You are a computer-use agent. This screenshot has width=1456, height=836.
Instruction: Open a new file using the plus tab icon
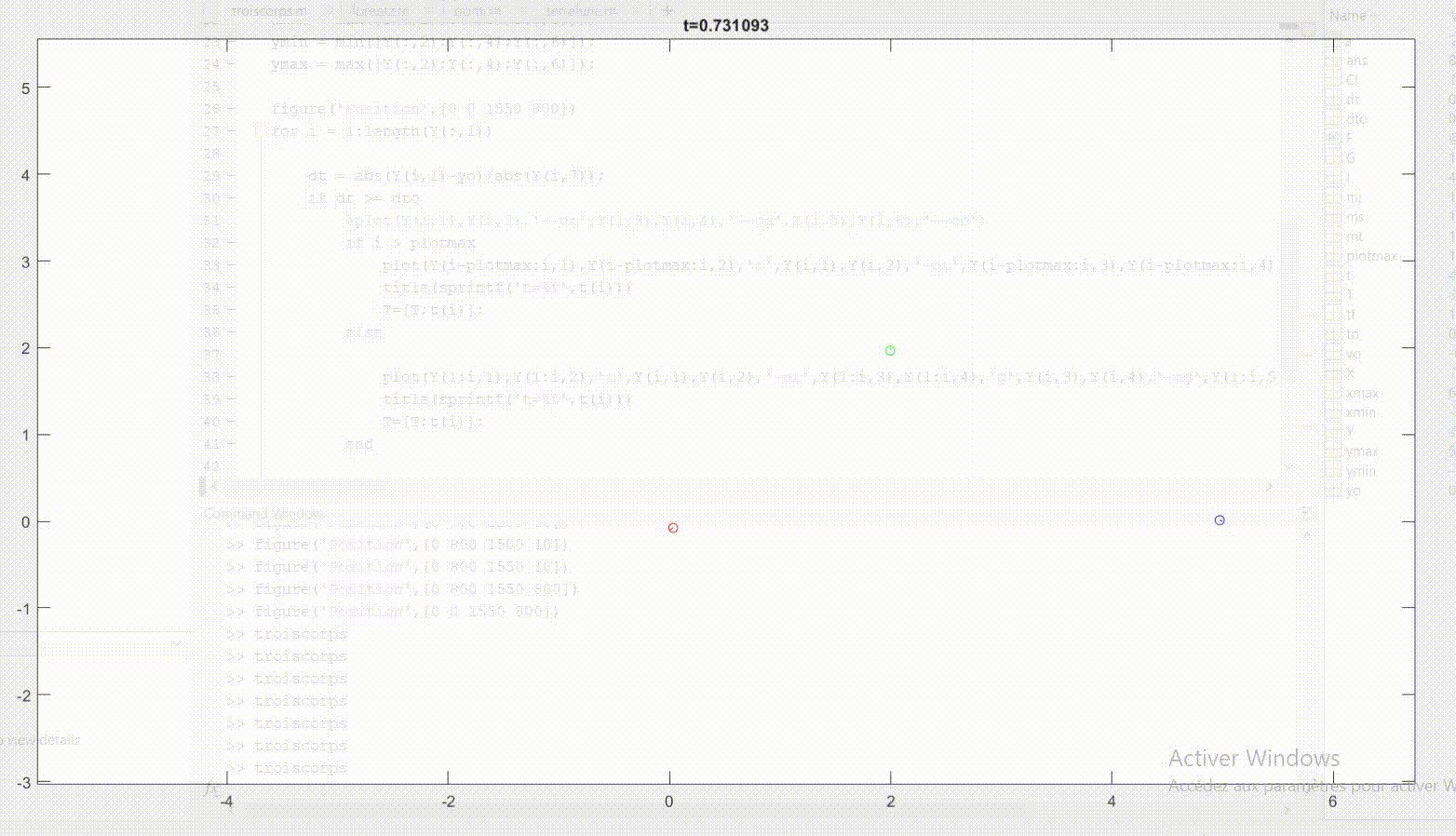coord(666,10)
